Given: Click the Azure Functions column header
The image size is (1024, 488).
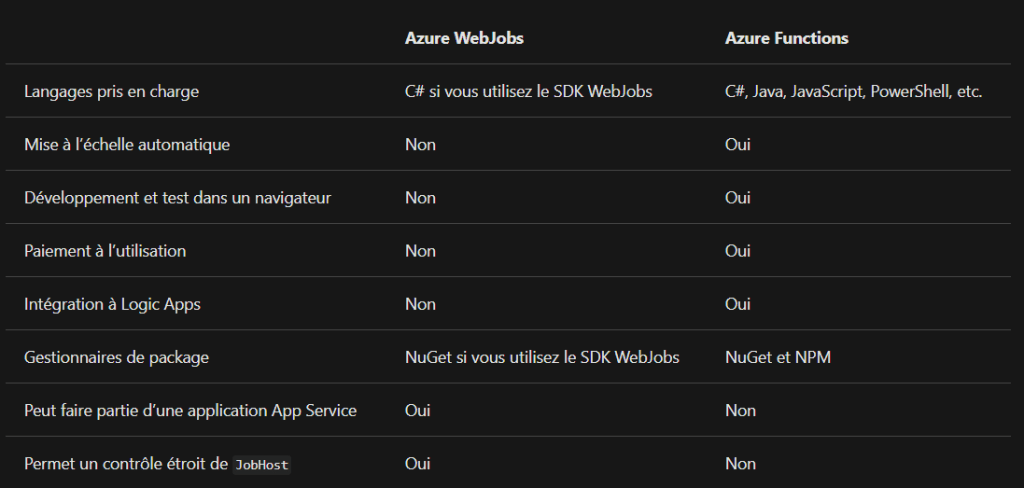Looking at the screenshot, I should 786,38.
